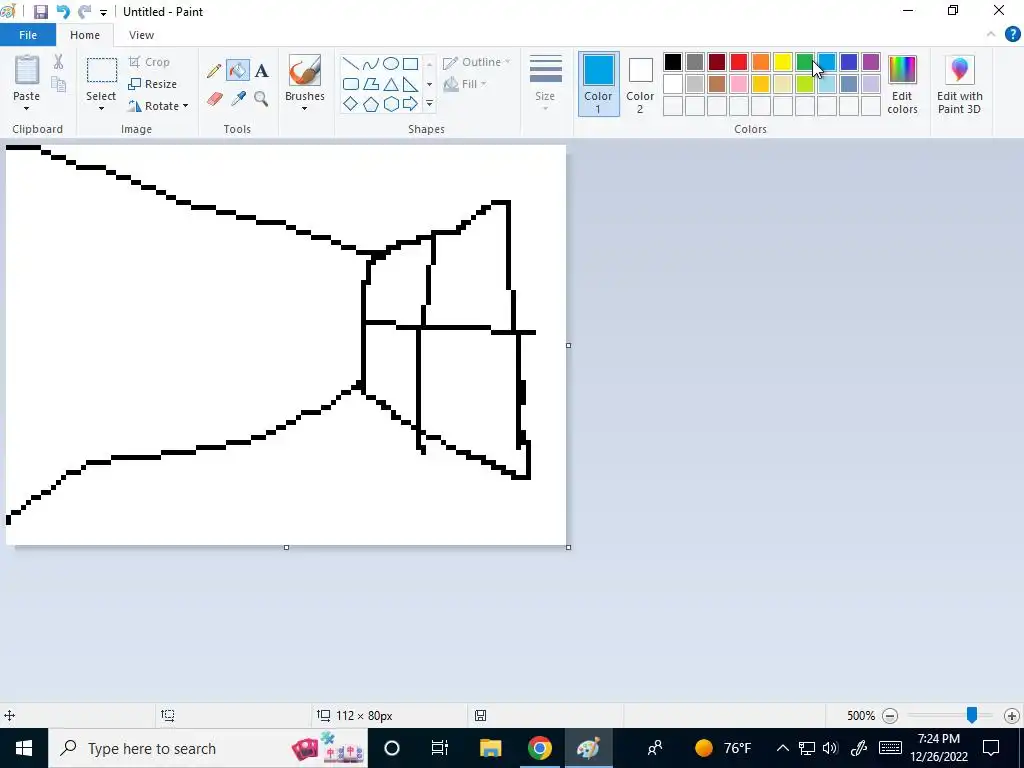This screenshot has height=768, width=1024.
Task: Collapse the ribbon with chevron
Action: point(991,35)
